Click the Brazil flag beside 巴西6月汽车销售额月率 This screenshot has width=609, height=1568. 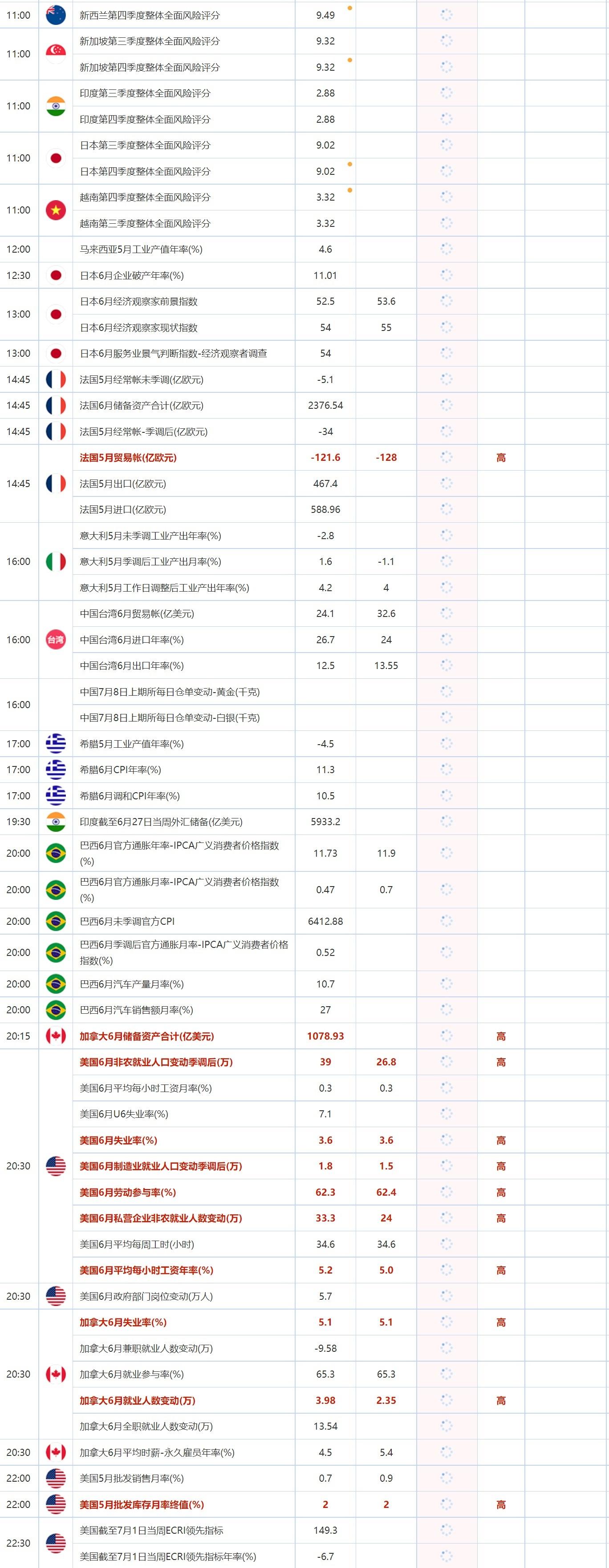55,1010
